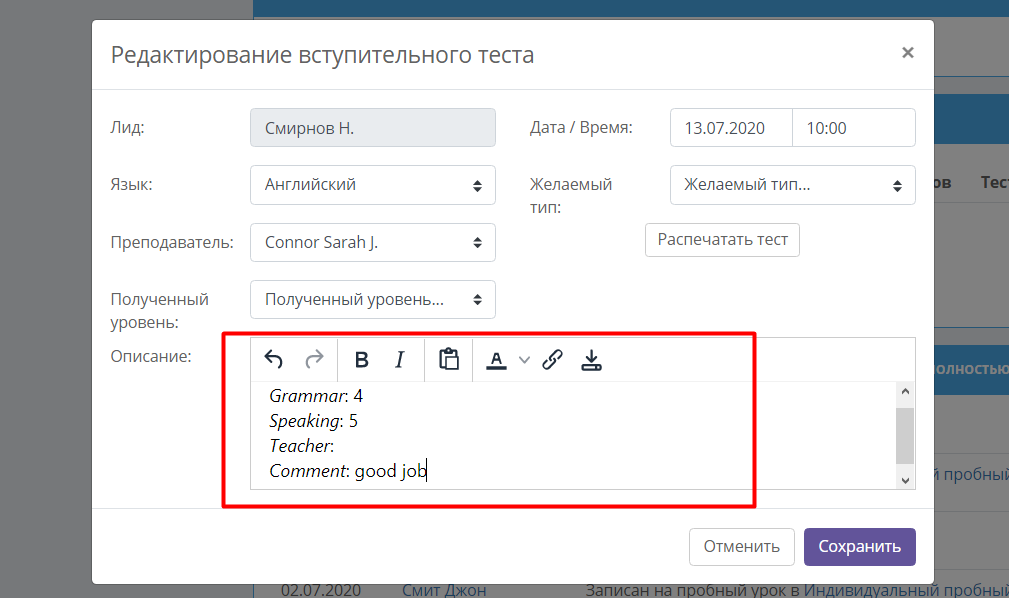
Task: Toggle bold formatting in the editor
Action: pyautogui.click(x=362, y=359)
